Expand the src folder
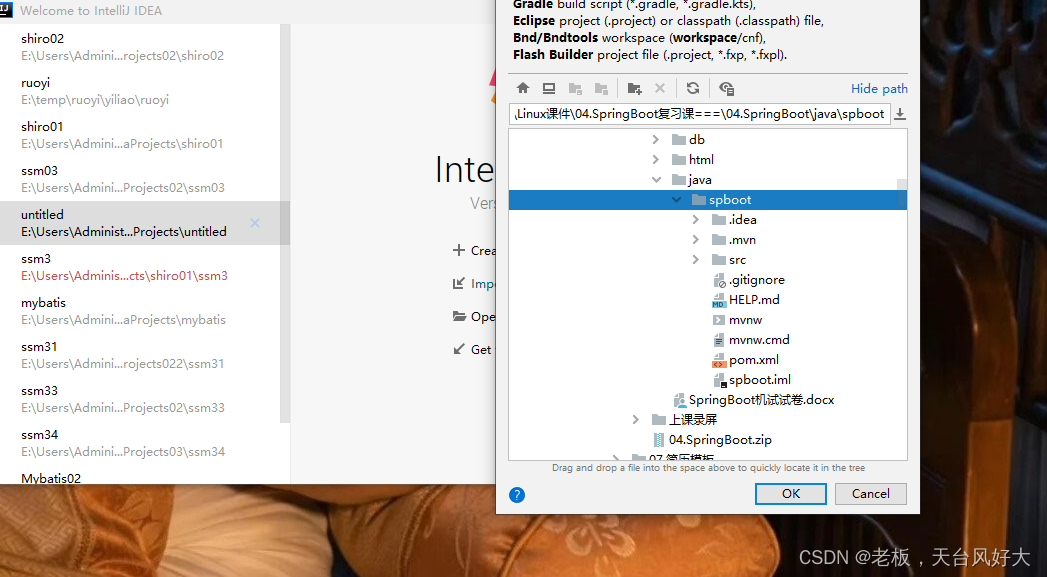This screenshot has height=577, width=1047. click(696, 260)
